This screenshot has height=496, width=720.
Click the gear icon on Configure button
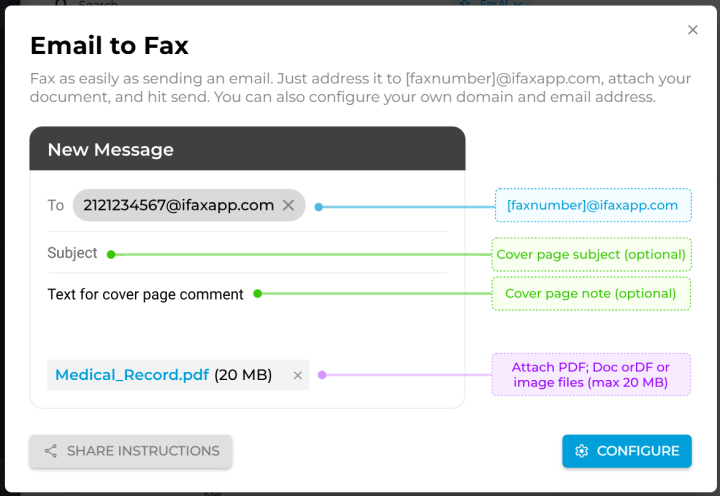coord(581,451)
